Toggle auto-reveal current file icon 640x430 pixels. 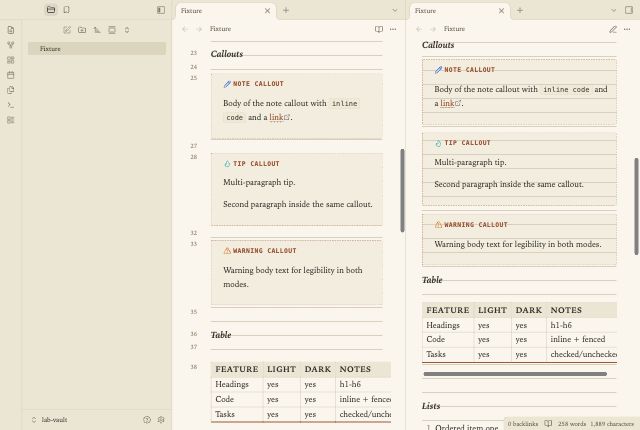coord(112,30)
